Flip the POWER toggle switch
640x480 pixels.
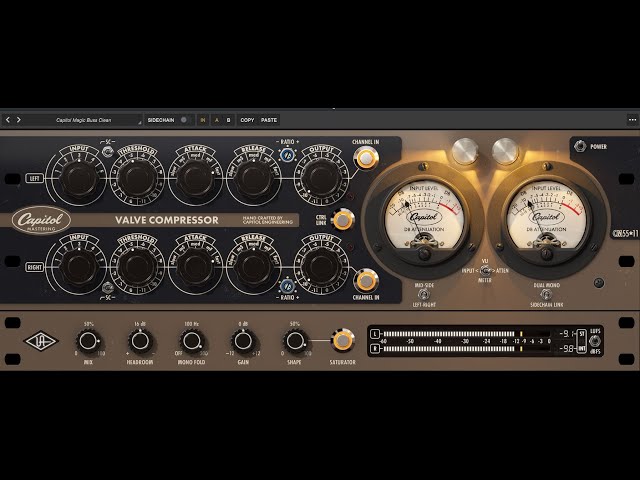[580, 146]
